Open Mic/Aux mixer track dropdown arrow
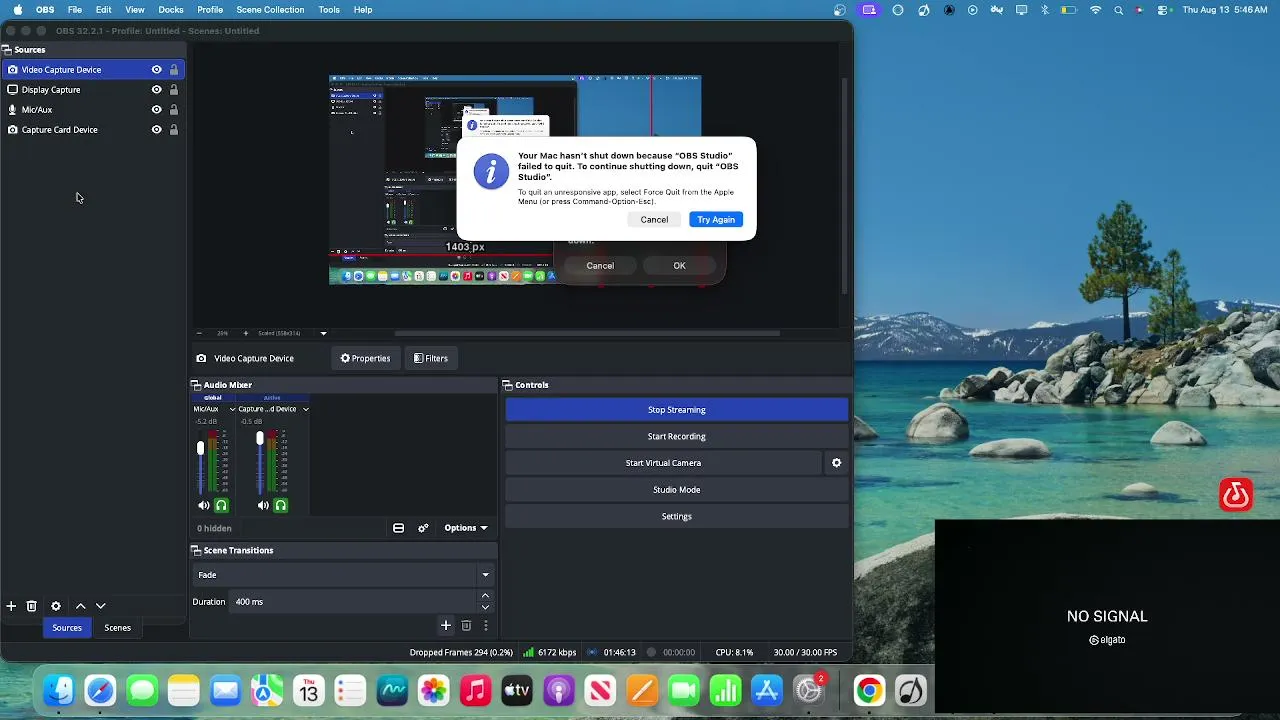This screenshot has height=720, width=1280. [233, 409]
